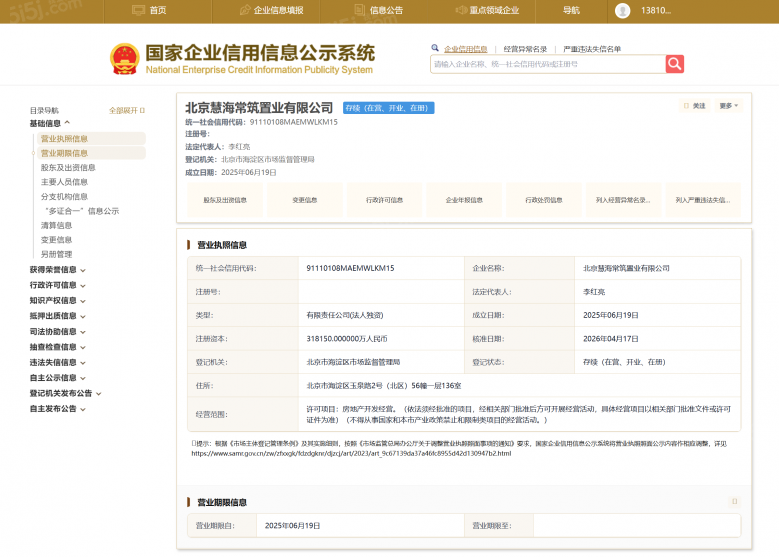Click the 存续（在营、开业、在册）status badge
The width and height of the screenshot is (779, 557).
pos(389,108)
